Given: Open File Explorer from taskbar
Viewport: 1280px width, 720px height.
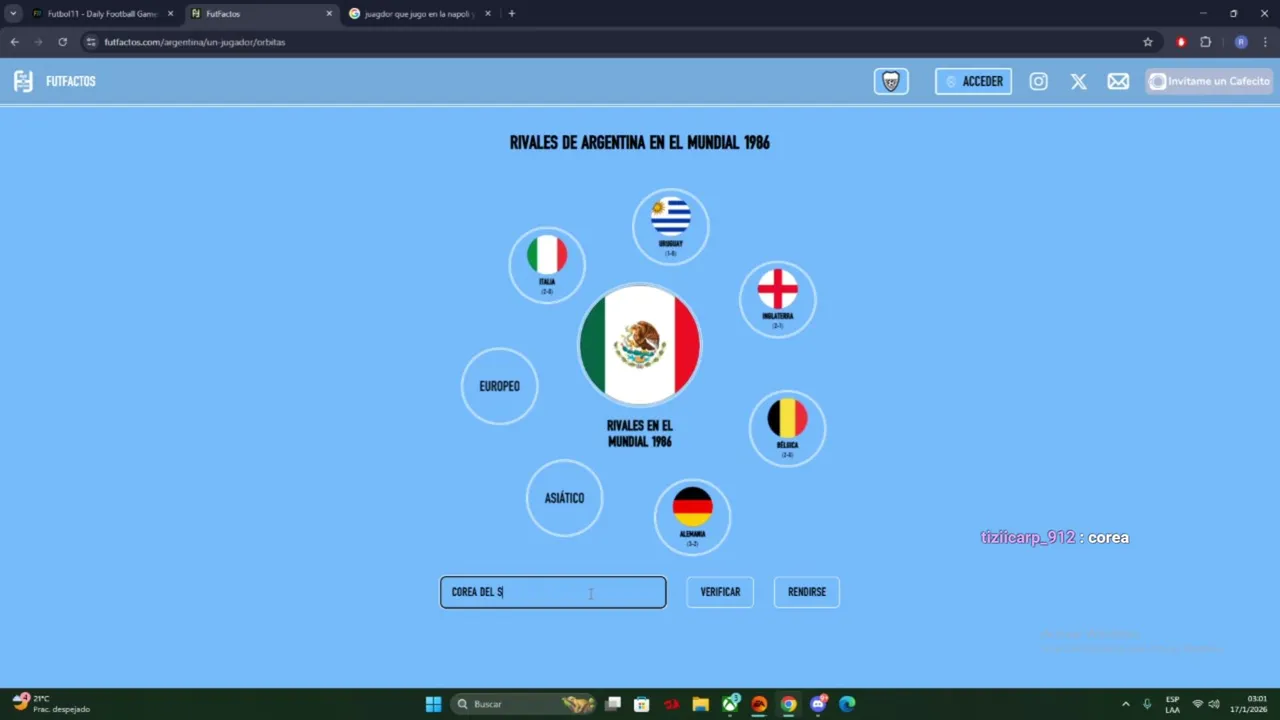Looking at the screenshot, I should (700, 704).
